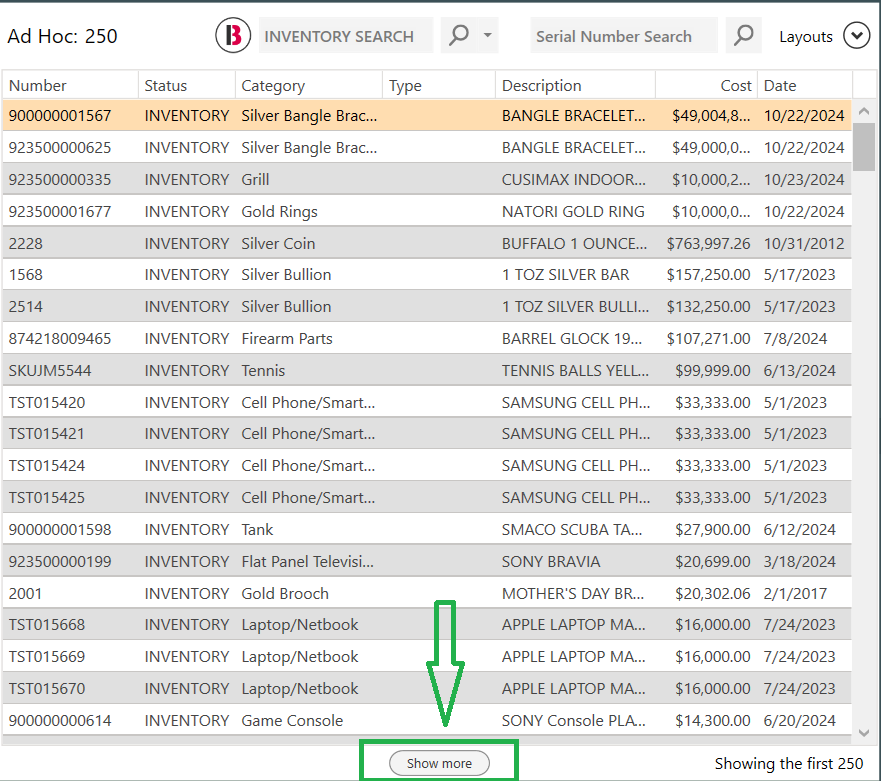The width and height of the screenshot is (881, 781).
Task: Click the Ad Hoc: 250 title
Action: tap(62, 36)
